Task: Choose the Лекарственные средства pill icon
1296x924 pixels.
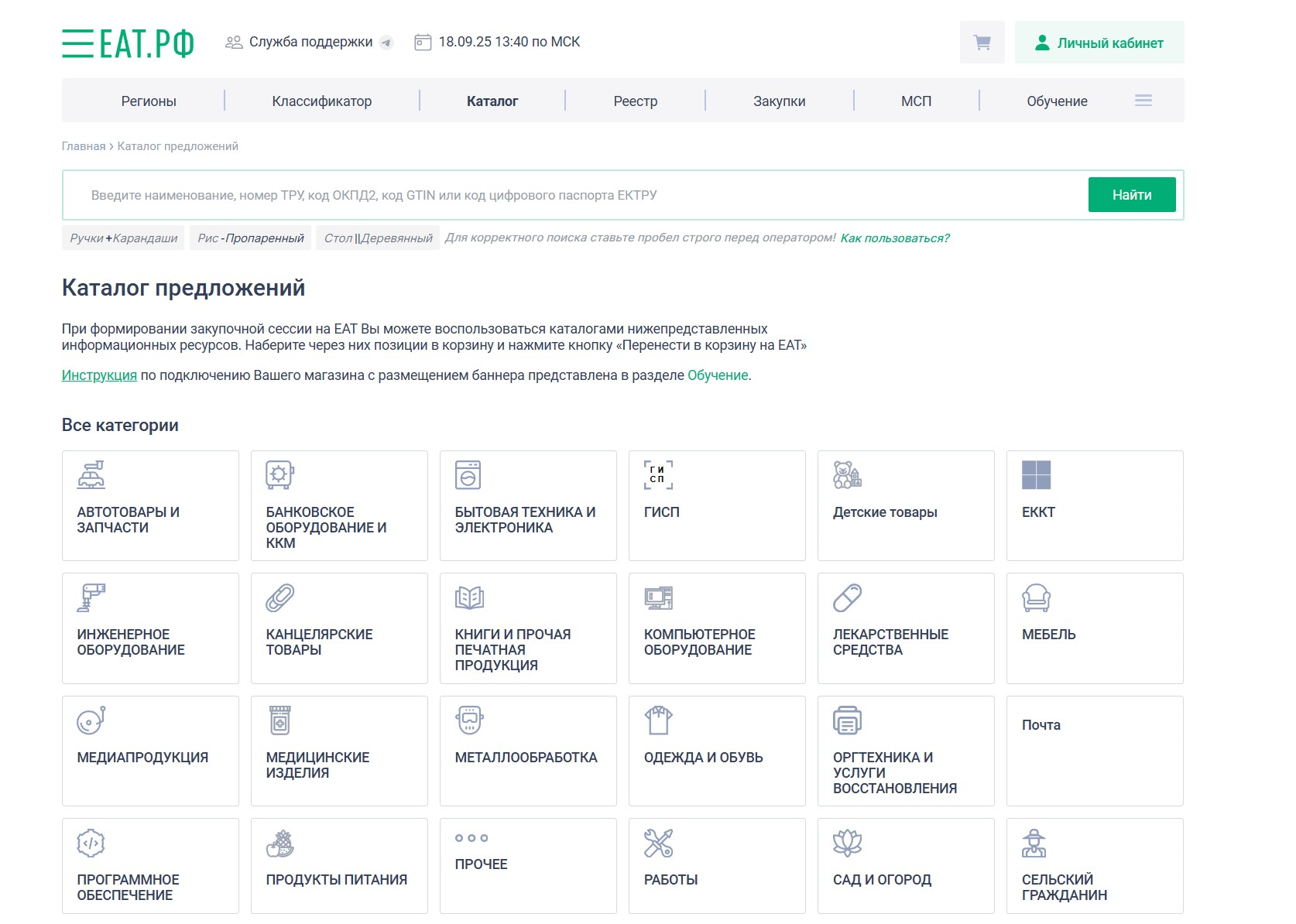Action: (x=847, y=597)
